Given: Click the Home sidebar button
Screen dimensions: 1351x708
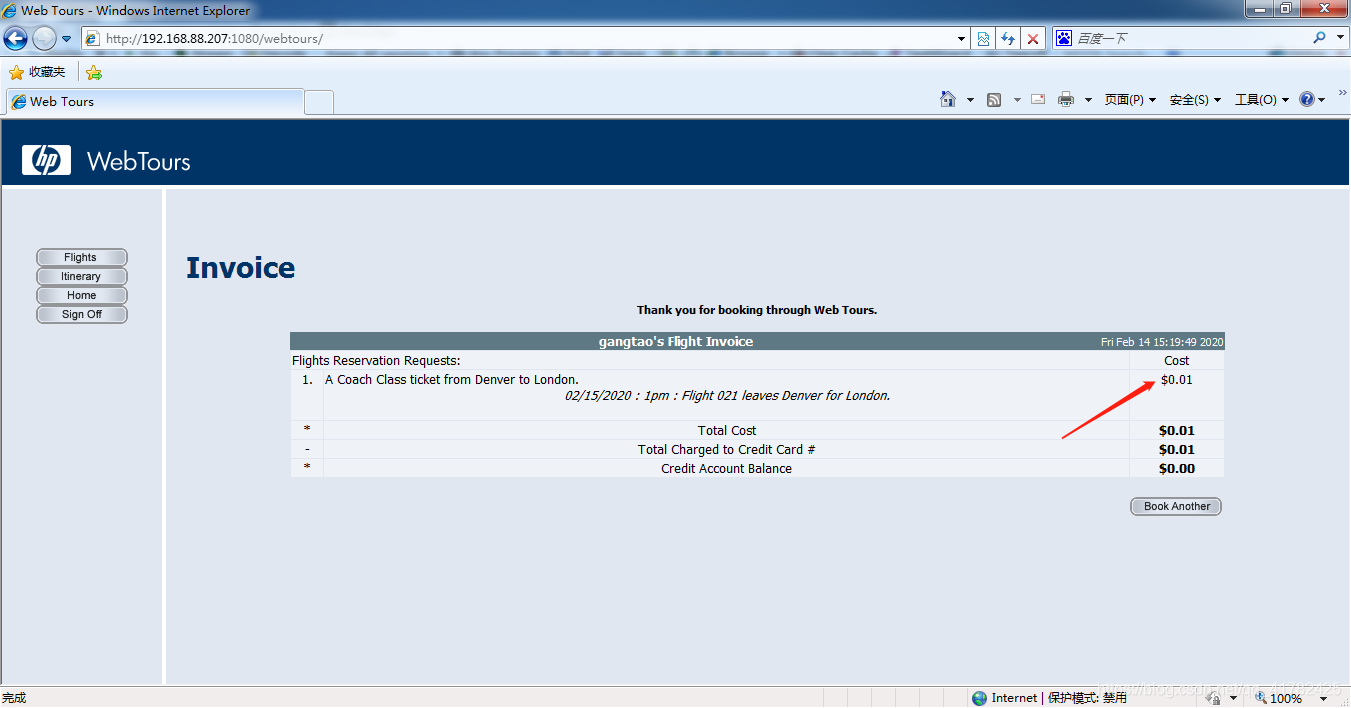Looking at the screenshot, I should pyautogui.click(x=81, y=295).
